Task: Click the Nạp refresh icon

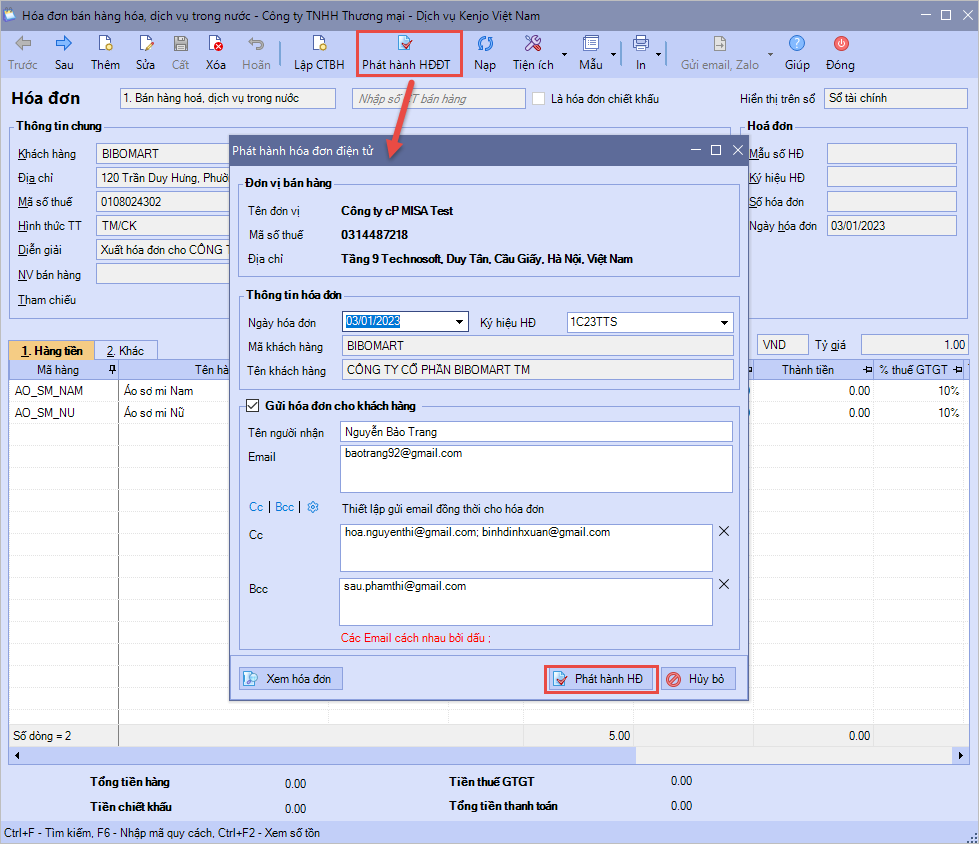Action: tap(485, 44)
